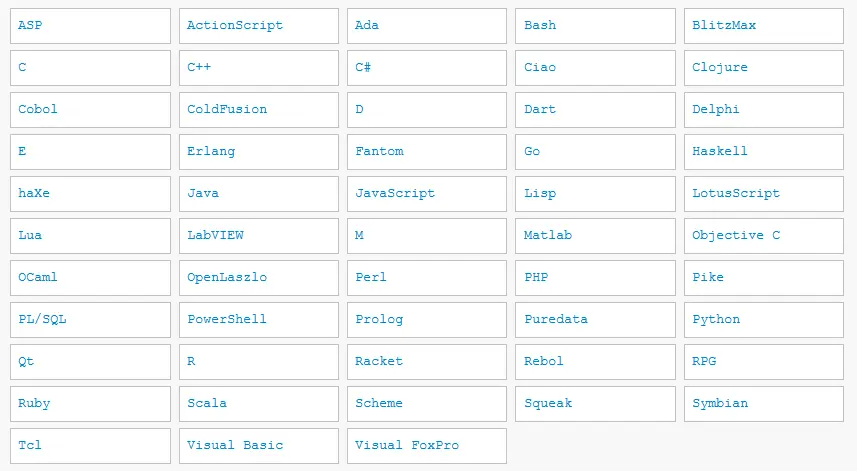Open the LotusScript language link
This screenshot has width=857, height=471.
(736, 193)
